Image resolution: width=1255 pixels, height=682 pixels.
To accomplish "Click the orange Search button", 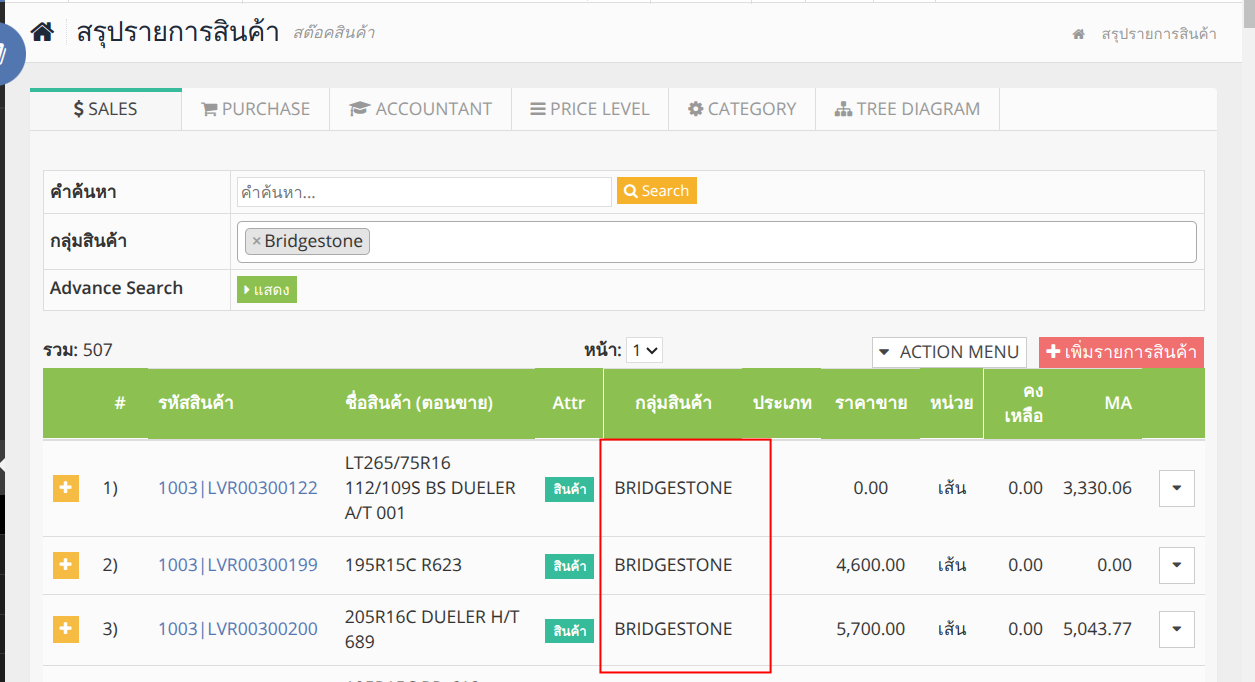I will coord(657,191).
